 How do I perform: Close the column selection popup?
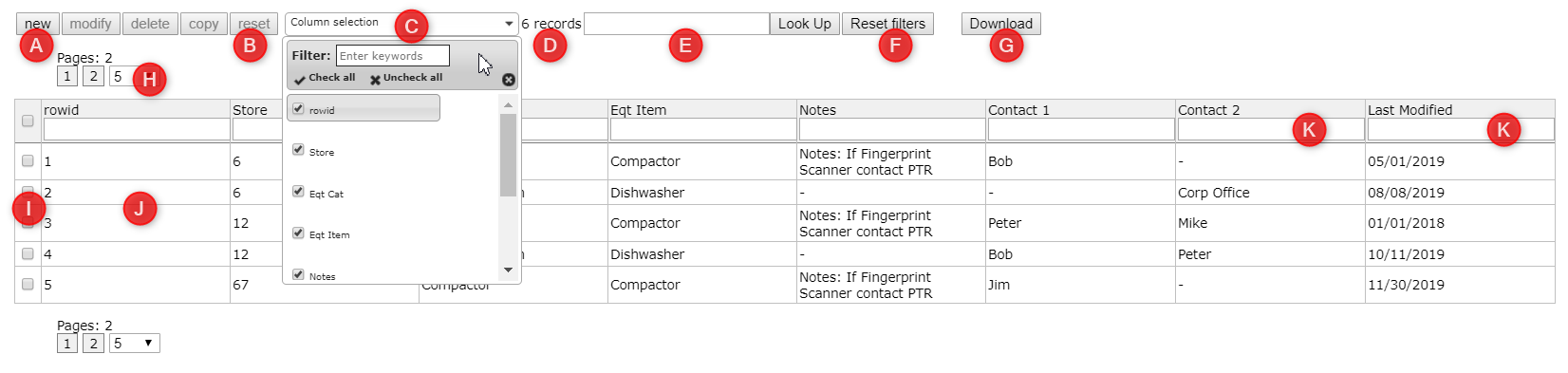click(509, 80)
